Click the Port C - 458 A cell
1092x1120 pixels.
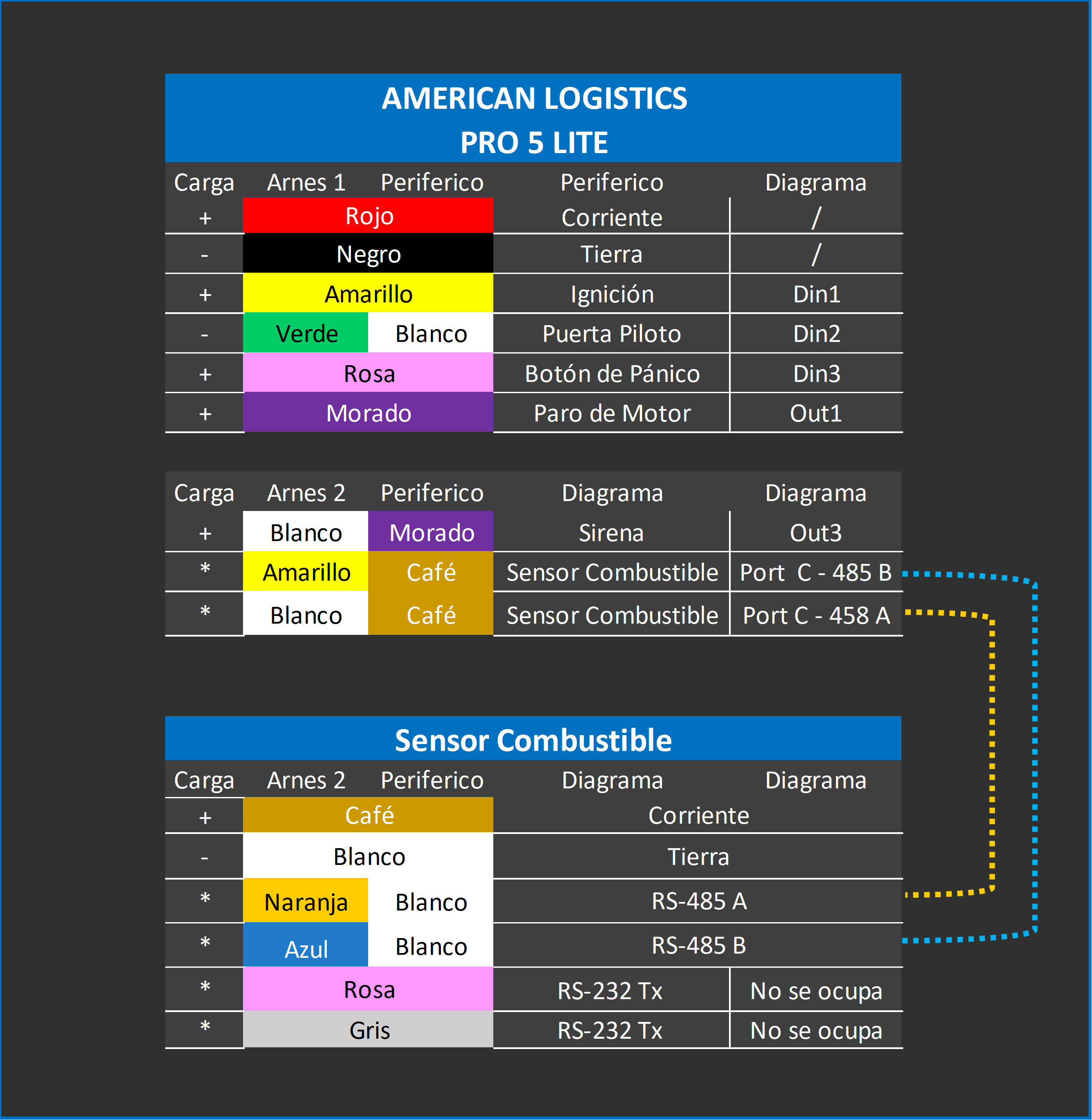(815, 615)
